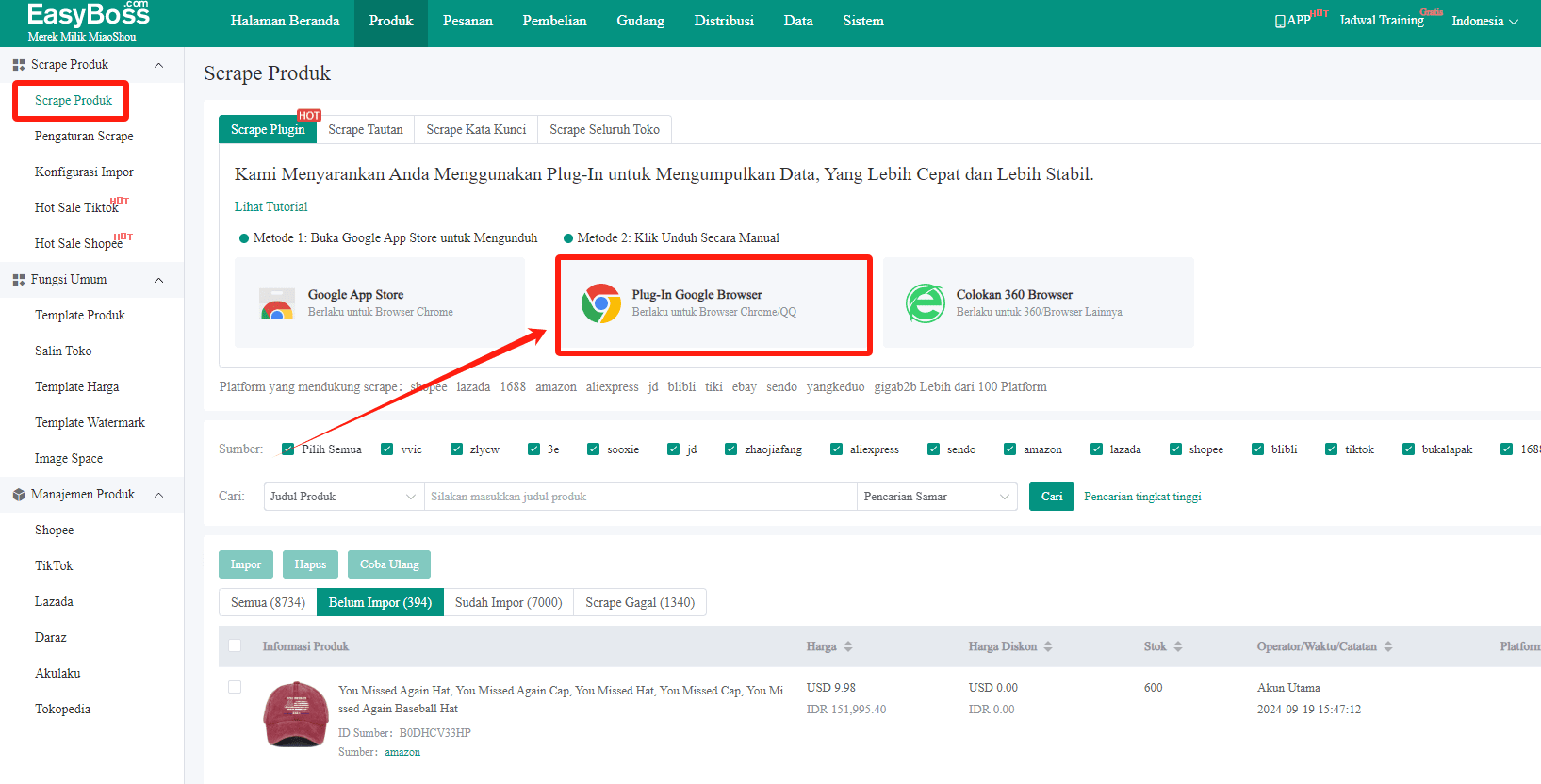Open the Distribusi top menu
This screenshot has width=1541, height=784.
[724, 21]
